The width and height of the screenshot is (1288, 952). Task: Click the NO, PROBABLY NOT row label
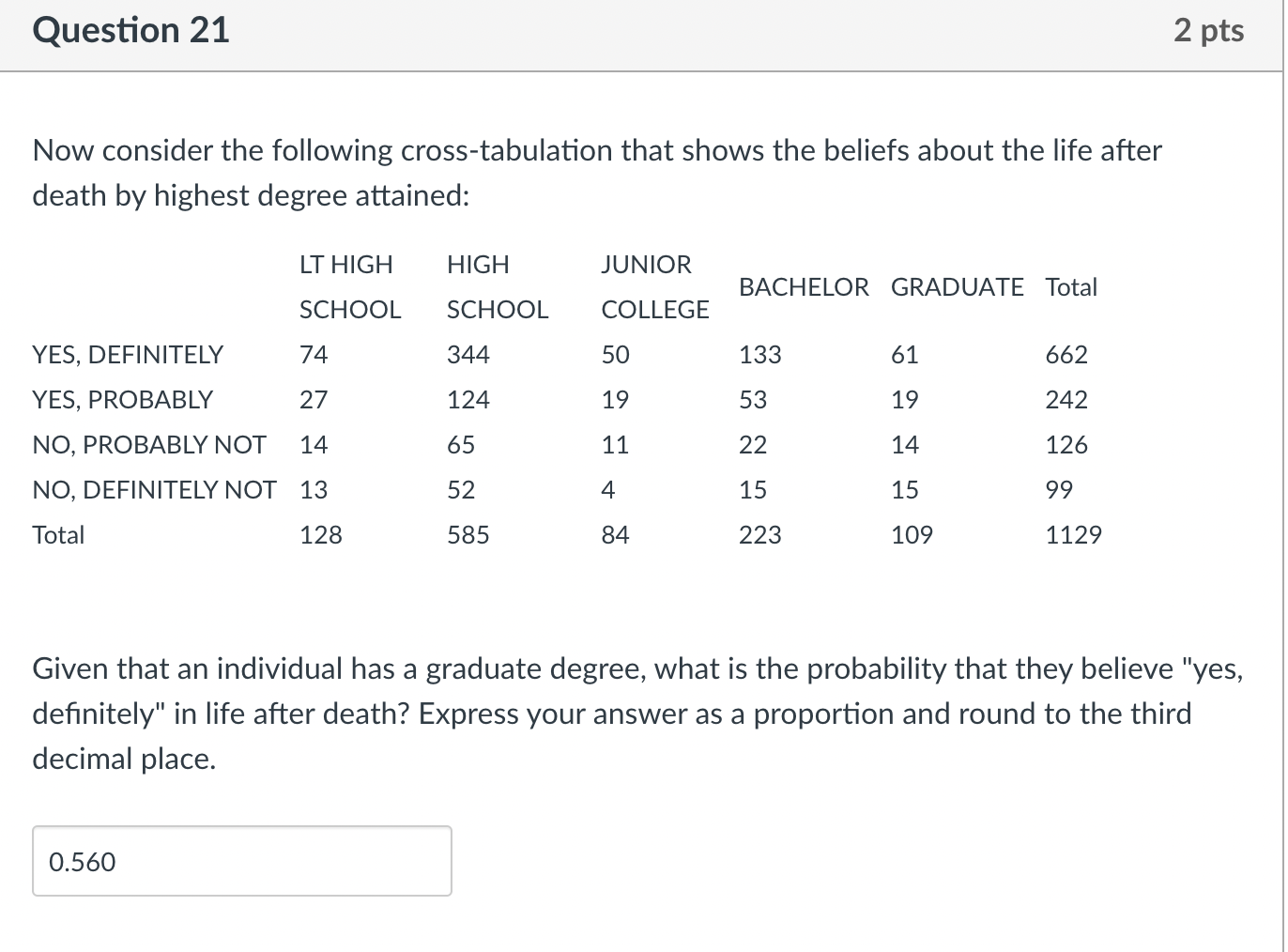click(x=149, y=445)
